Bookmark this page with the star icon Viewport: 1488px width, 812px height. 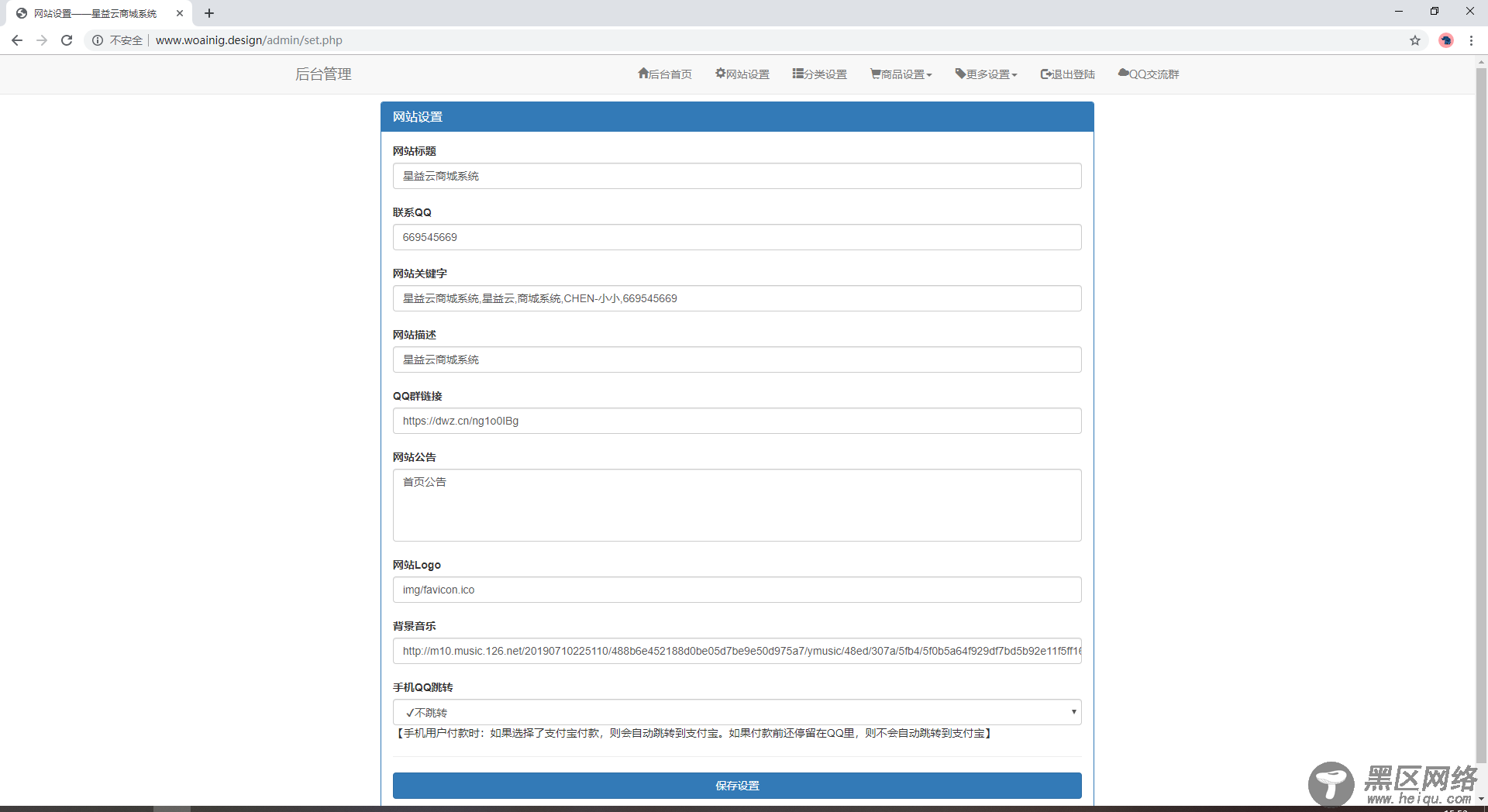tap(1415, 40)
